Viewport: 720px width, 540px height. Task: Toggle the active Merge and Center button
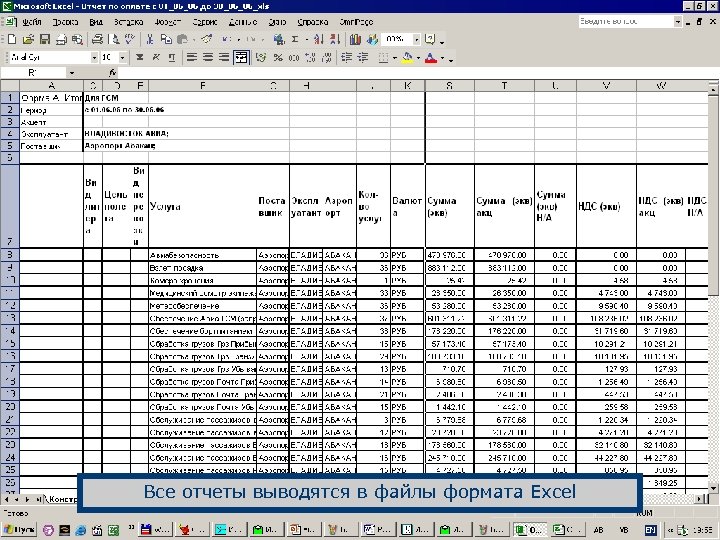241,57
